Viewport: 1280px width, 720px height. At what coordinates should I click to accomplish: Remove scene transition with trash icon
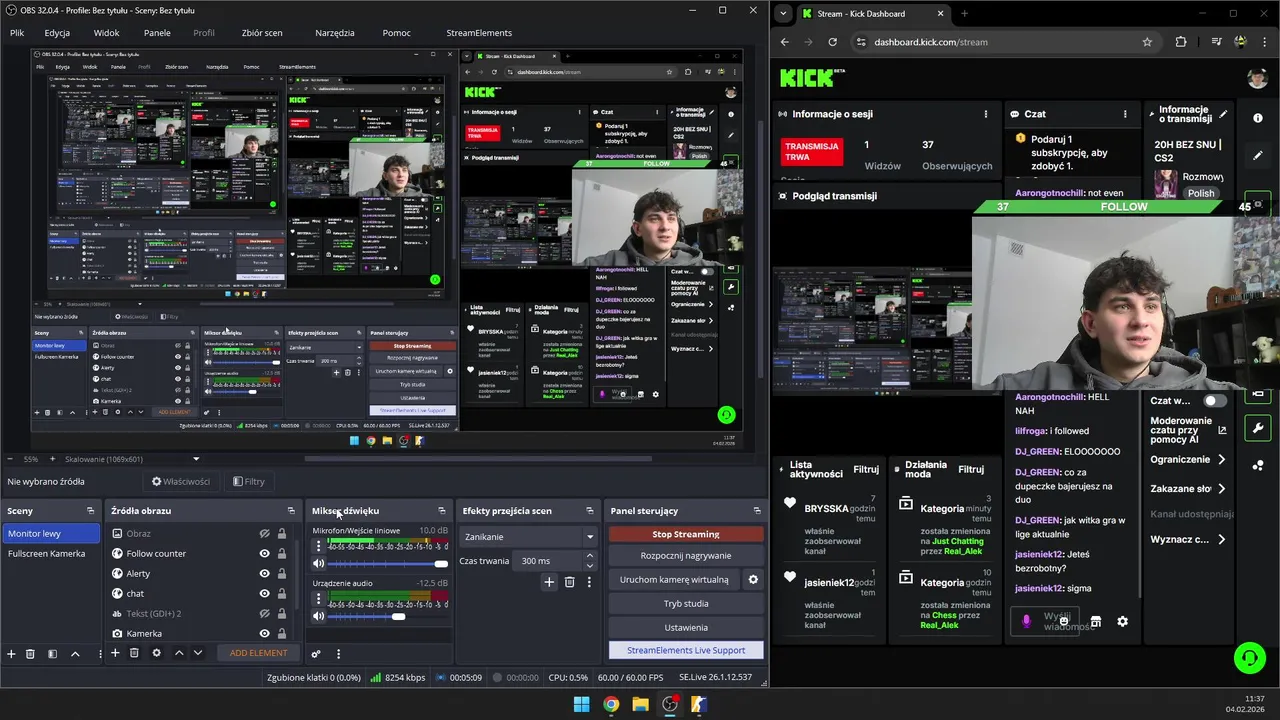click(569, 582)
